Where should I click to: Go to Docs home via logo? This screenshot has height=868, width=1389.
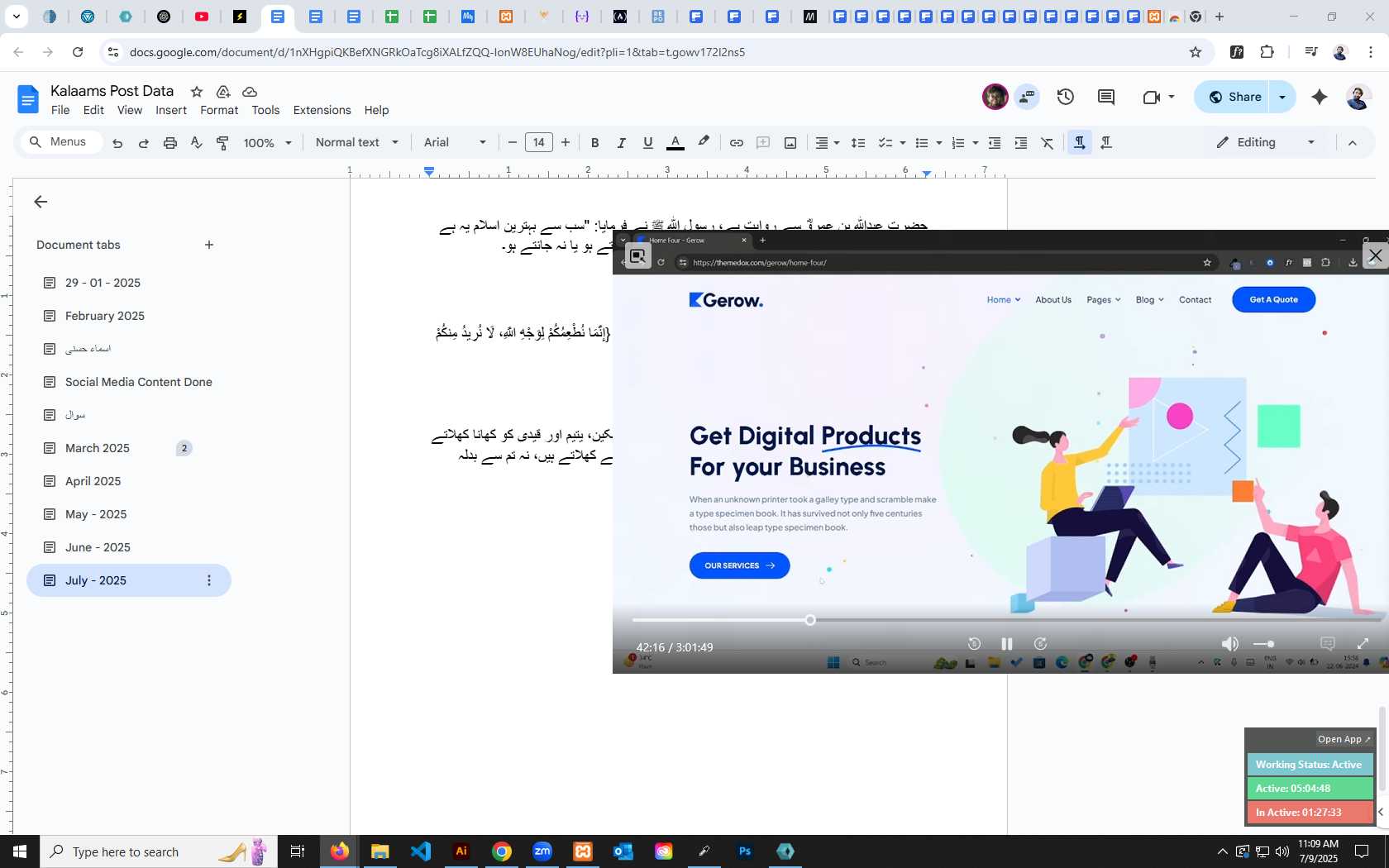(27, 100)
